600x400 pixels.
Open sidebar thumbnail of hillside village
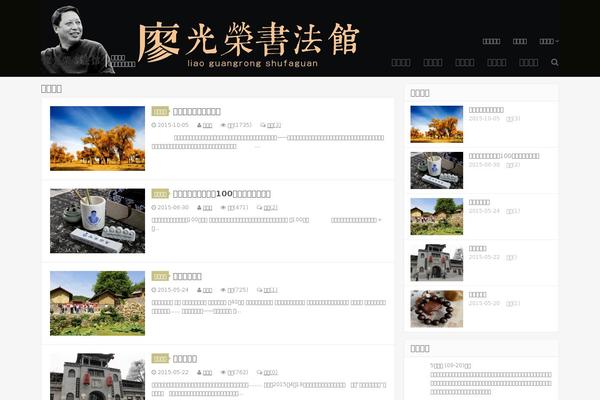click(437, 216)
